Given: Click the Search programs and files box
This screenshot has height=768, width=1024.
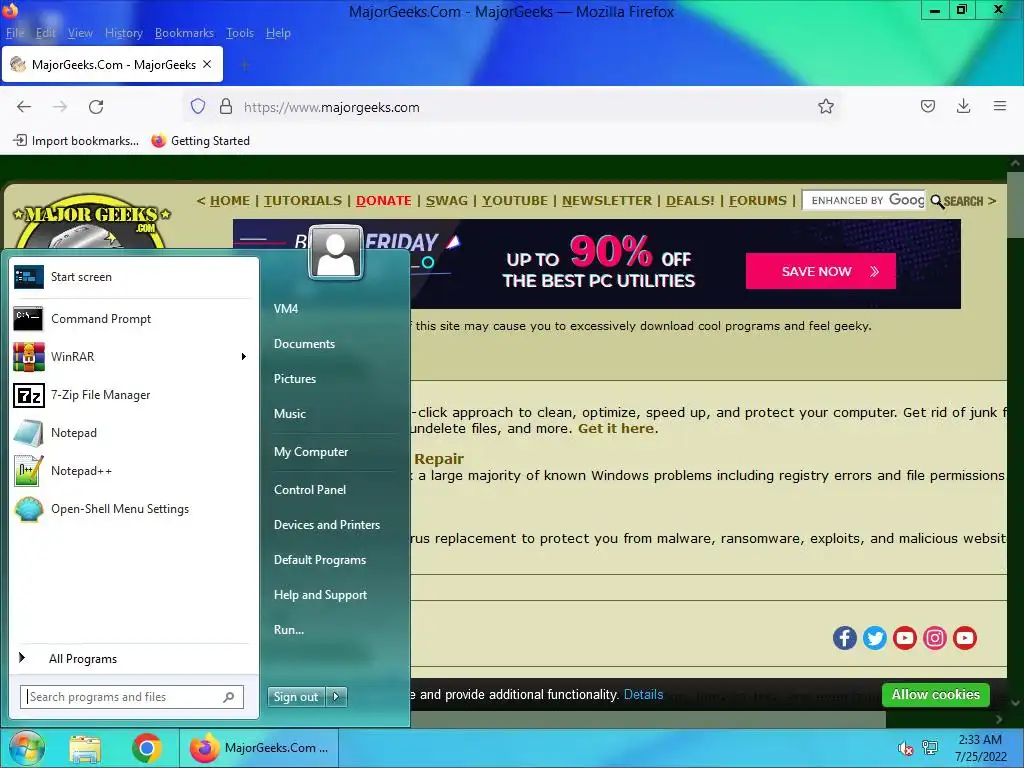Looking at the screenshot, I should 132,697.
